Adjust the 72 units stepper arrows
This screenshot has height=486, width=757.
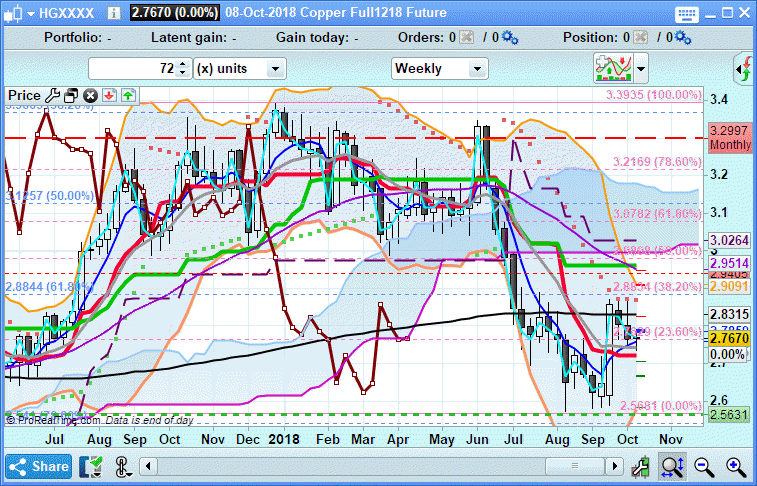(x=182, y=69)
